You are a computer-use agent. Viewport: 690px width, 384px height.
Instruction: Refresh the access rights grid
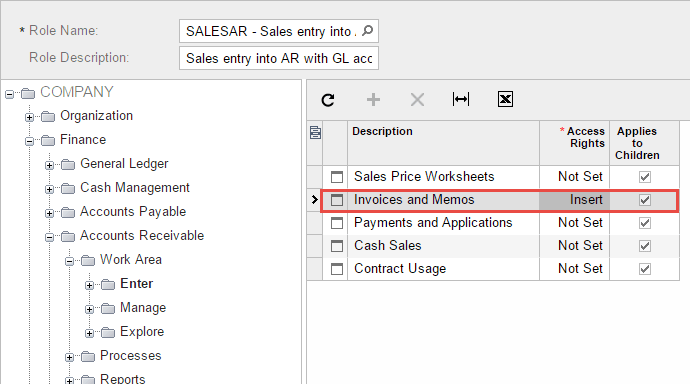click(x=328, y=100)
